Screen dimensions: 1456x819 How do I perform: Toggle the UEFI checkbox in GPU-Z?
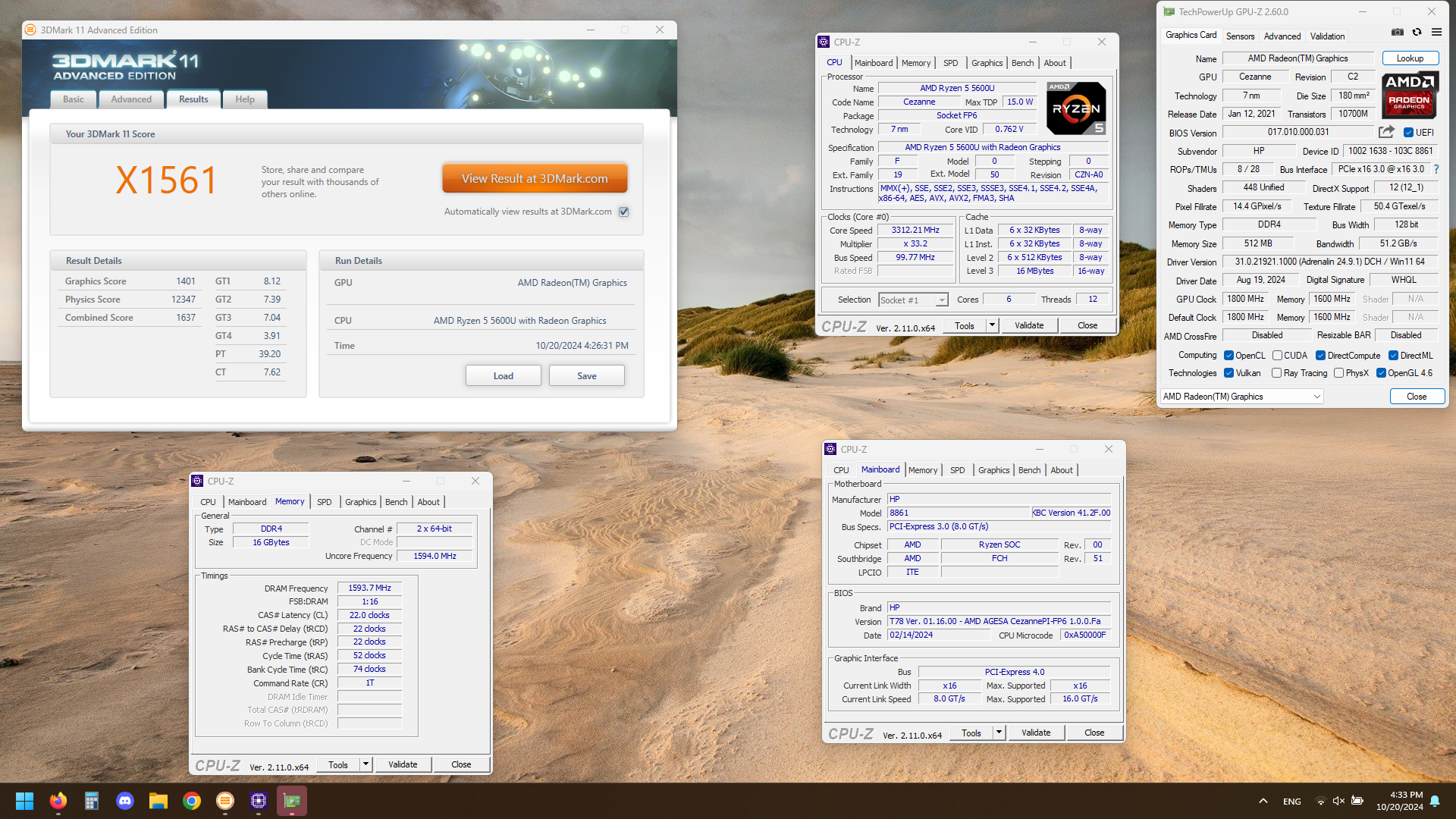point(1408,133)
